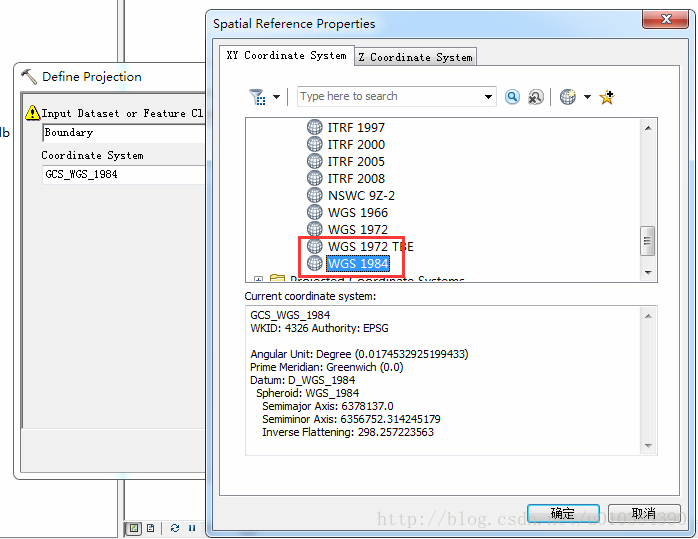This screenshot has width=698, height=539.
Task: Click the 'Spheroid: WGS_1984' line
Action: click(308, 393)
